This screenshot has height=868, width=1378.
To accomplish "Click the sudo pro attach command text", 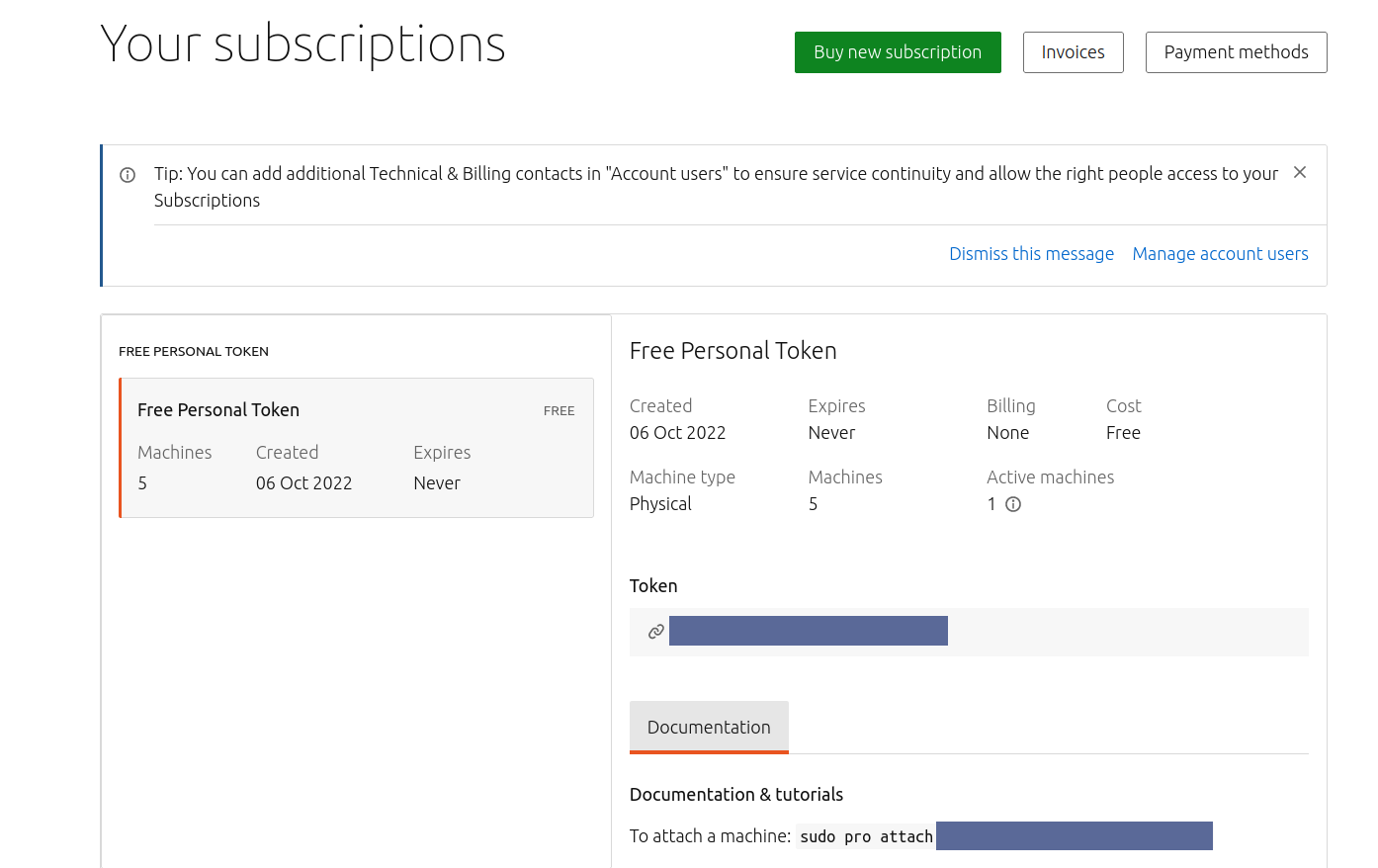I will pos(866,837).
